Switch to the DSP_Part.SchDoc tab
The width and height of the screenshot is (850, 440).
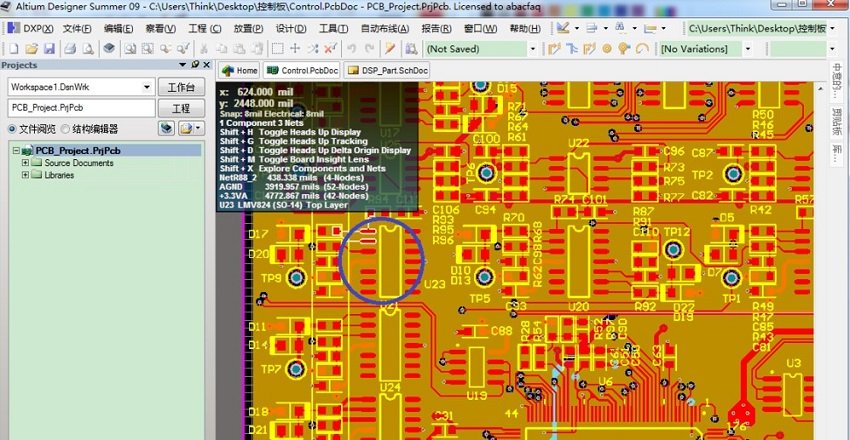click(387, 70)
